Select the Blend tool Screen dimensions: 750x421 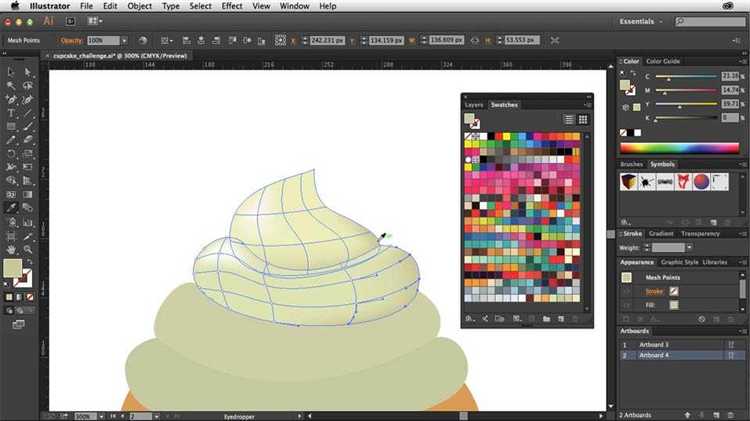(28, 208)
